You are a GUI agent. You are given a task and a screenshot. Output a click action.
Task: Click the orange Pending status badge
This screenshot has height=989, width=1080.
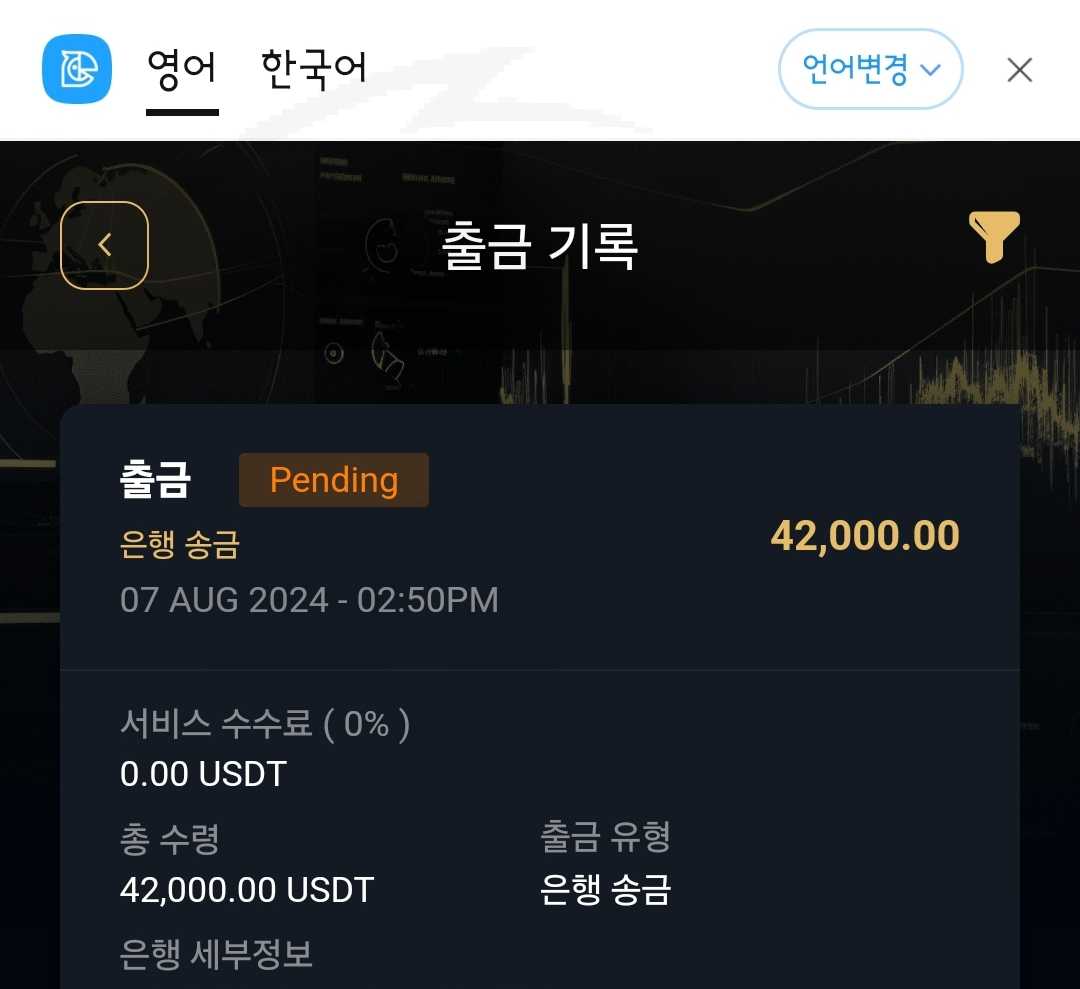pyautogui.click(x=333, y=480)
